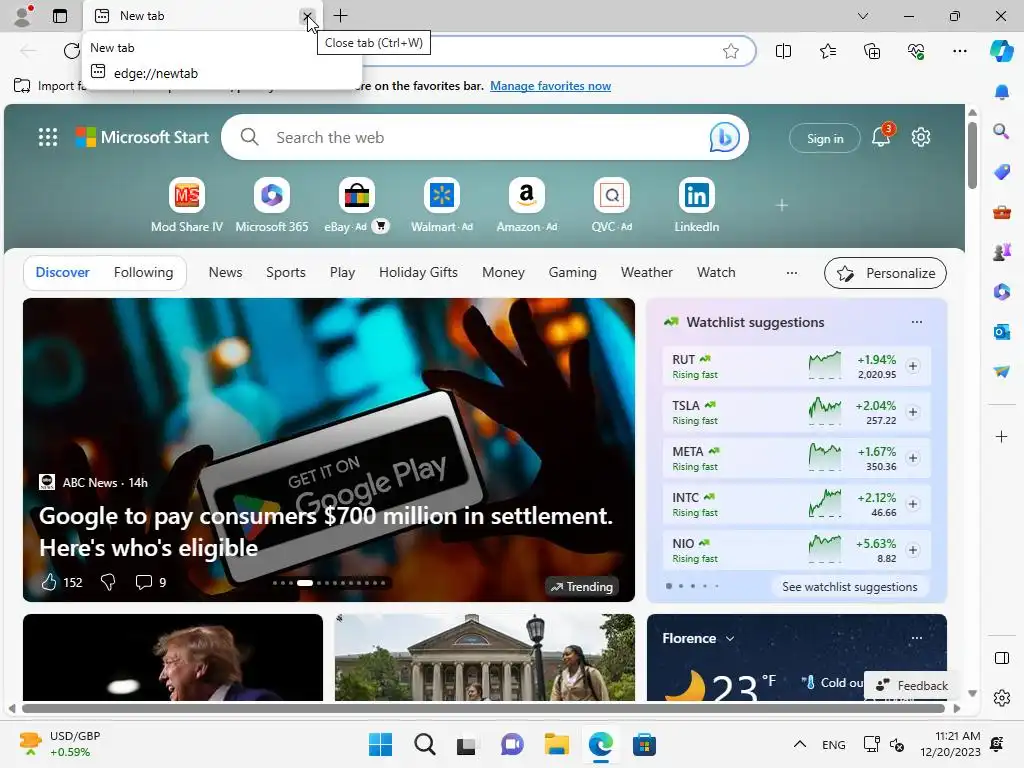Open Settings and more ellipsis menu

(959, 51)
